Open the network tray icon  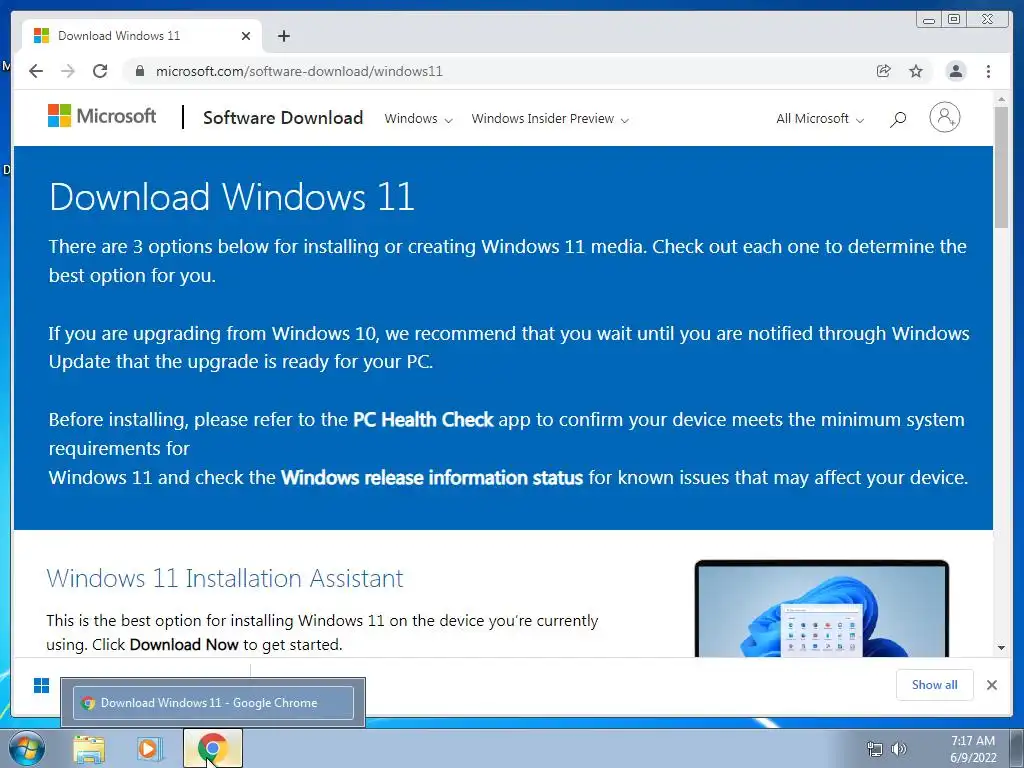point(874,749)
